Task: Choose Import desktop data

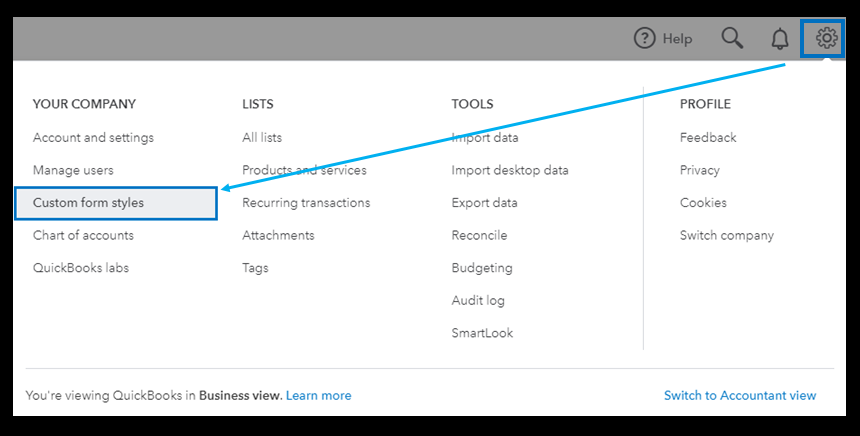Action: tap(510, 170)
